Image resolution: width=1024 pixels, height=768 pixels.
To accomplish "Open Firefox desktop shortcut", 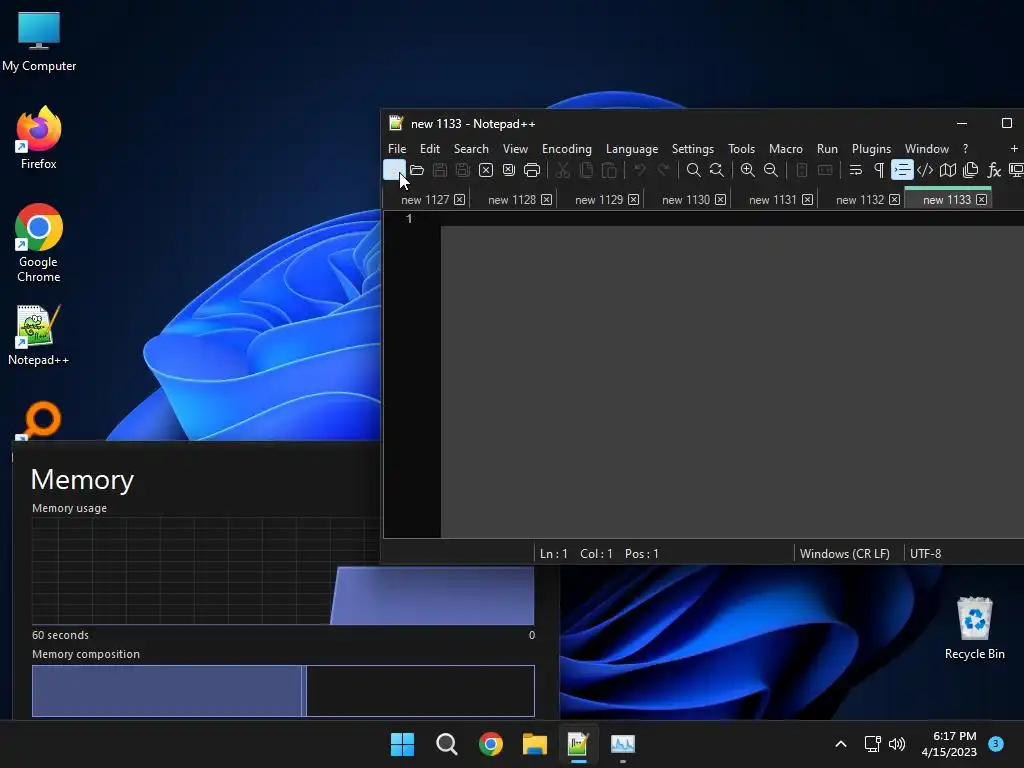I will [39, 138].
